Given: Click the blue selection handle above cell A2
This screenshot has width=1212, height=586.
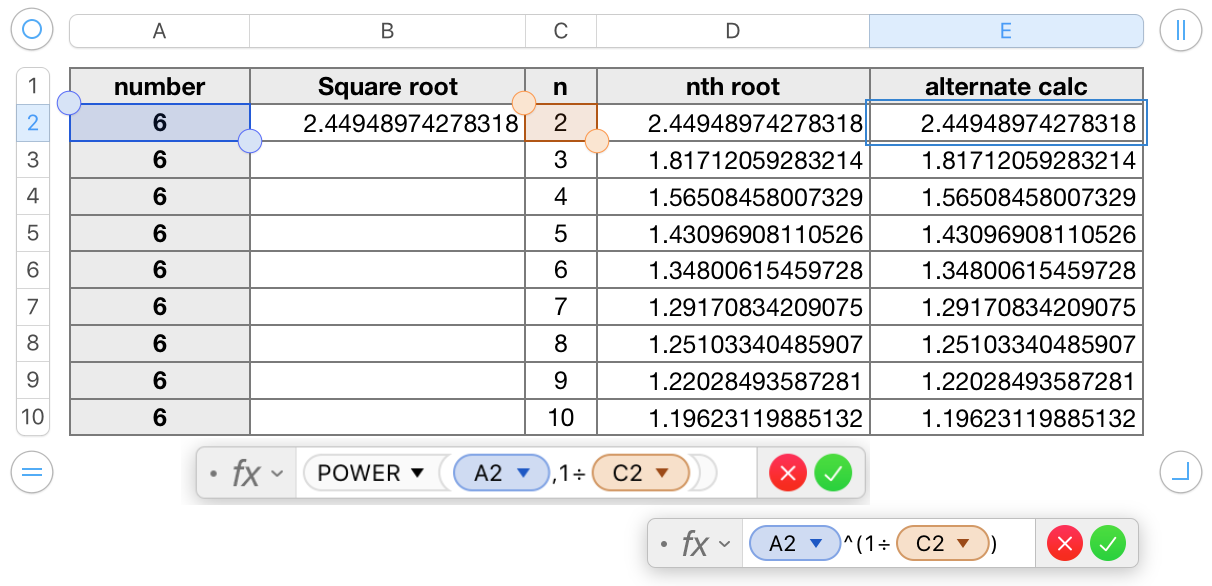Looking at the screenshot, I should point(70,103).
